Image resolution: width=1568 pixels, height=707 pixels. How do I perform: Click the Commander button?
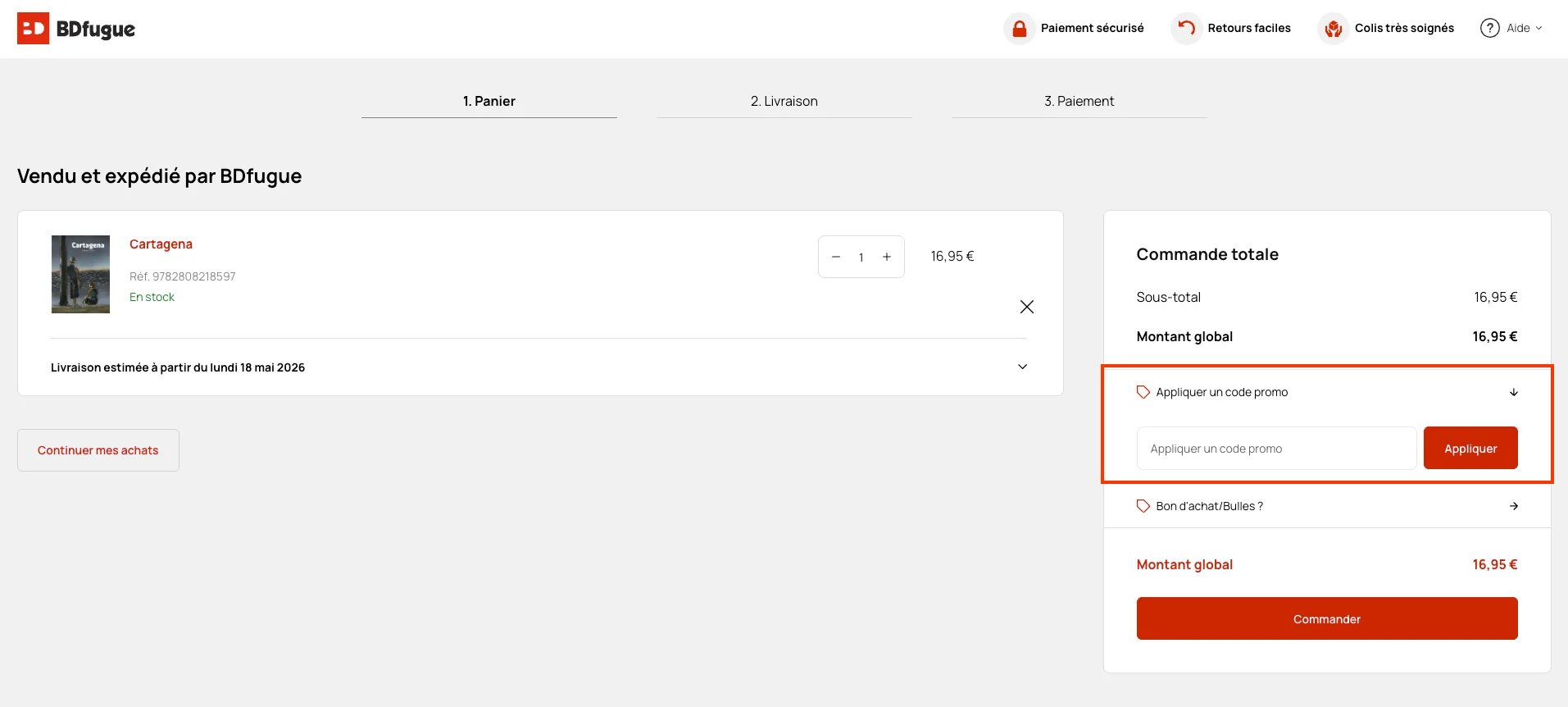point(1327,618)
